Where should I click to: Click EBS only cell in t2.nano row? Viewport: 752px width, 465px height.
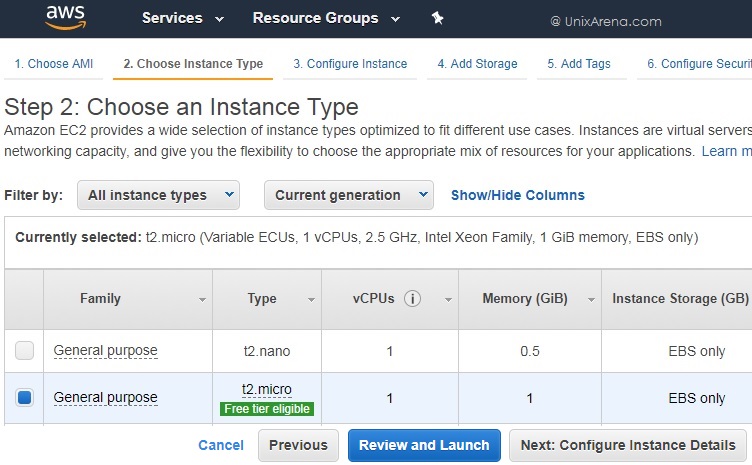point(696,351)
